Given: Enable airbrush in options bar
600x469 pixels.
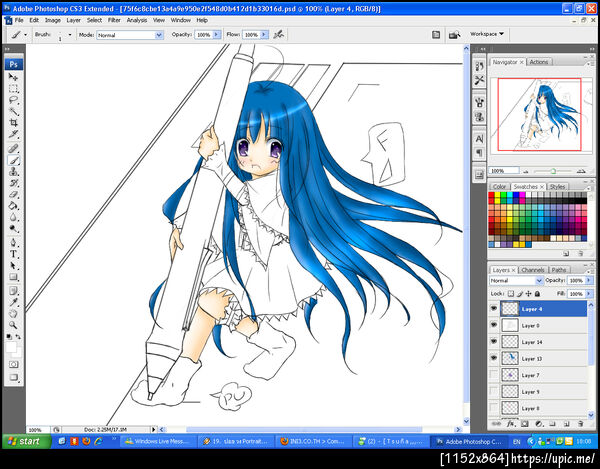Looking at the screenshot, I should coord(279,35).
